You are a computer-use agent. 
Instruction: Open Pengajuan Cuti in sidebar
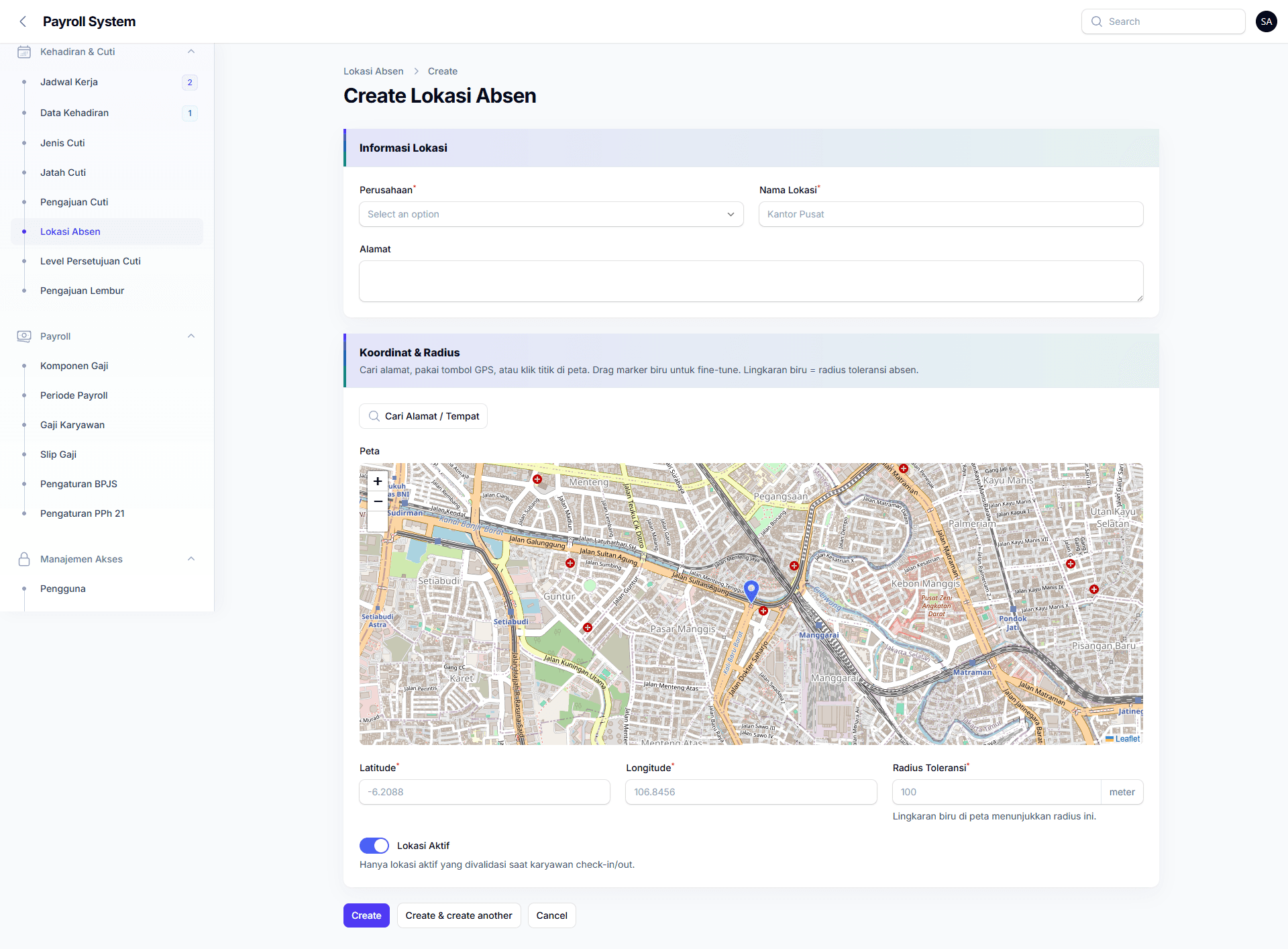pyautogui.click(x=107, y=202)
